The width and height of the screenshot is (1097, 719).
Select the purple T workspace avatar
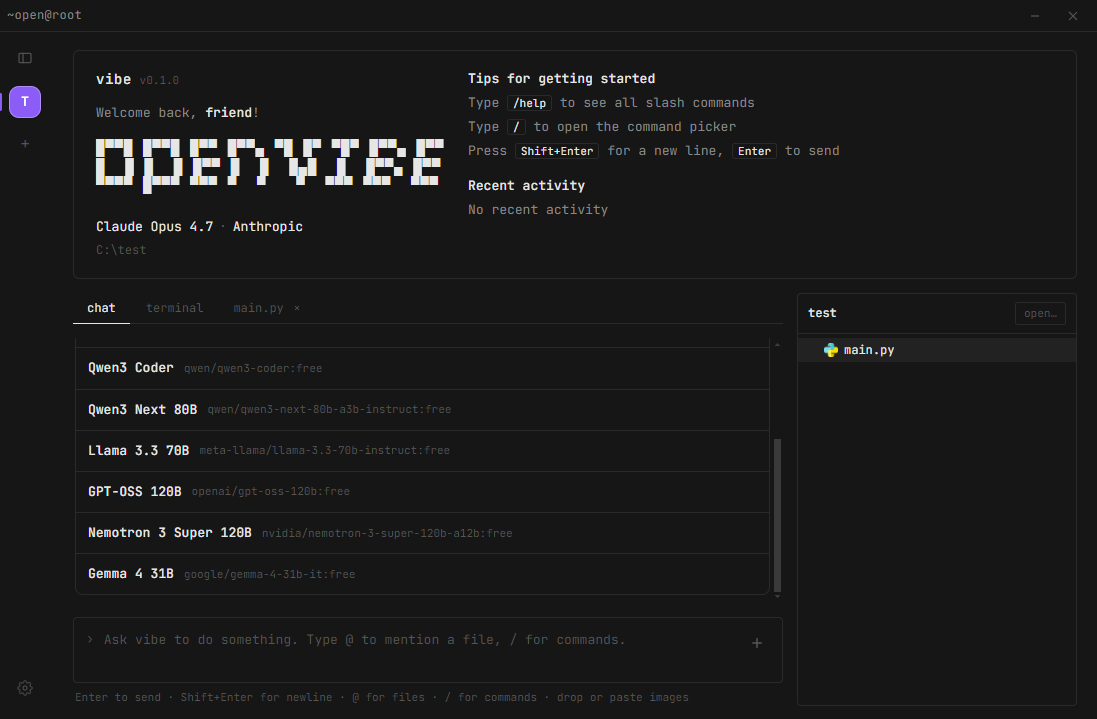click(25, 102)
